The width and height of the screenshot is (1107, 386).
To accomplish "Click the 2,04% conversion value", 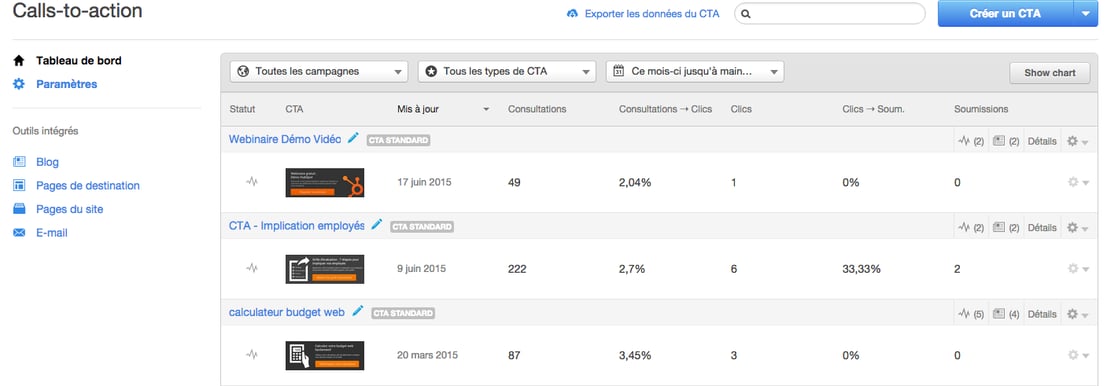I will (x=635, y=182).
